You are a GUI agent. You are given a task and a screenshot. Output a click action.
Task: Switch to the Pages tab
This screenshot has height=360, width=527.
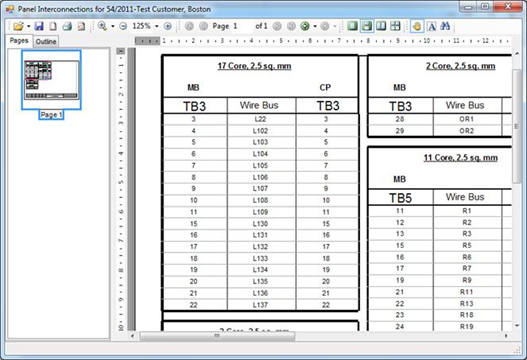click(19, 41)
